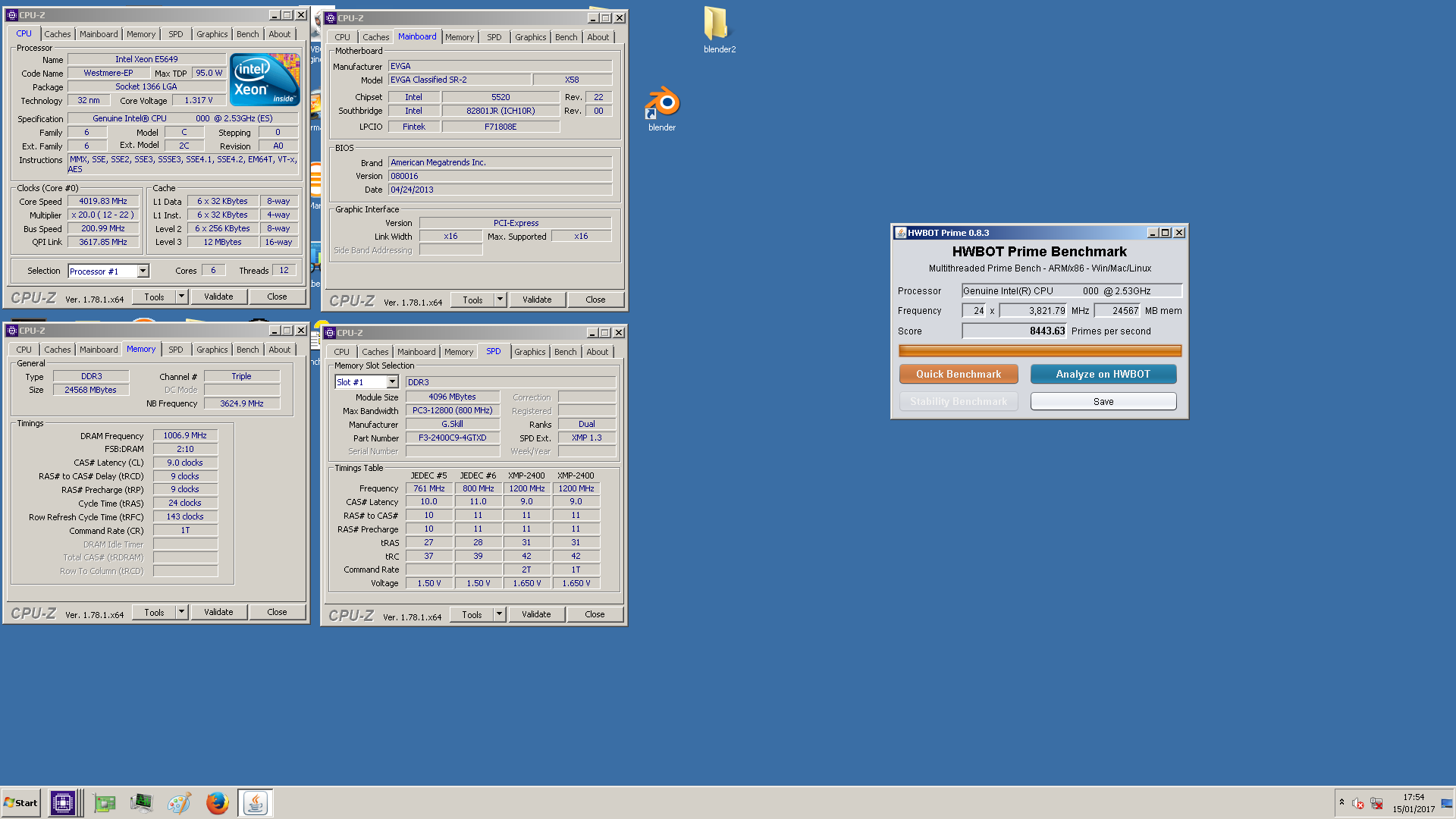This screenshot has height=819, width=1456.
Task: Open the Start menu
Action: tap(20, 803)
